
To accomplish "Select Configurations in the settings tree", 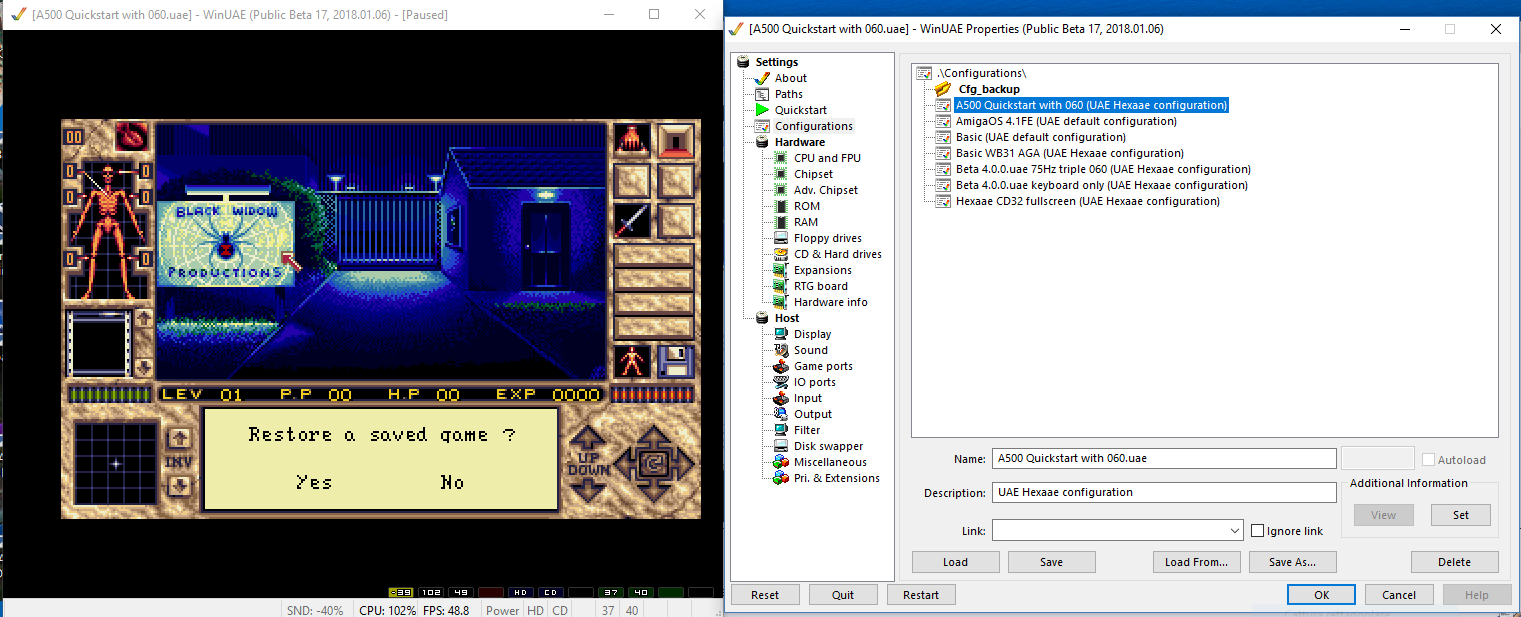I will click(814, 126).
